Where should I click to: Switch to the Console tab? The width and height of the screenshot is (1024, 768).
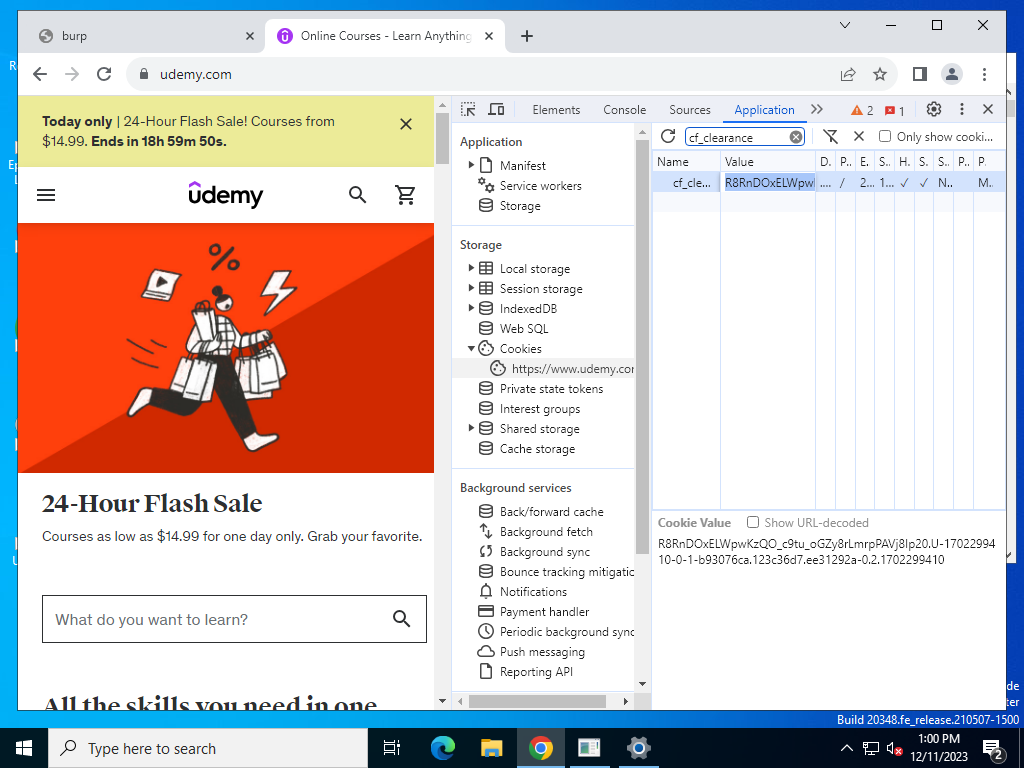(624, 110)
